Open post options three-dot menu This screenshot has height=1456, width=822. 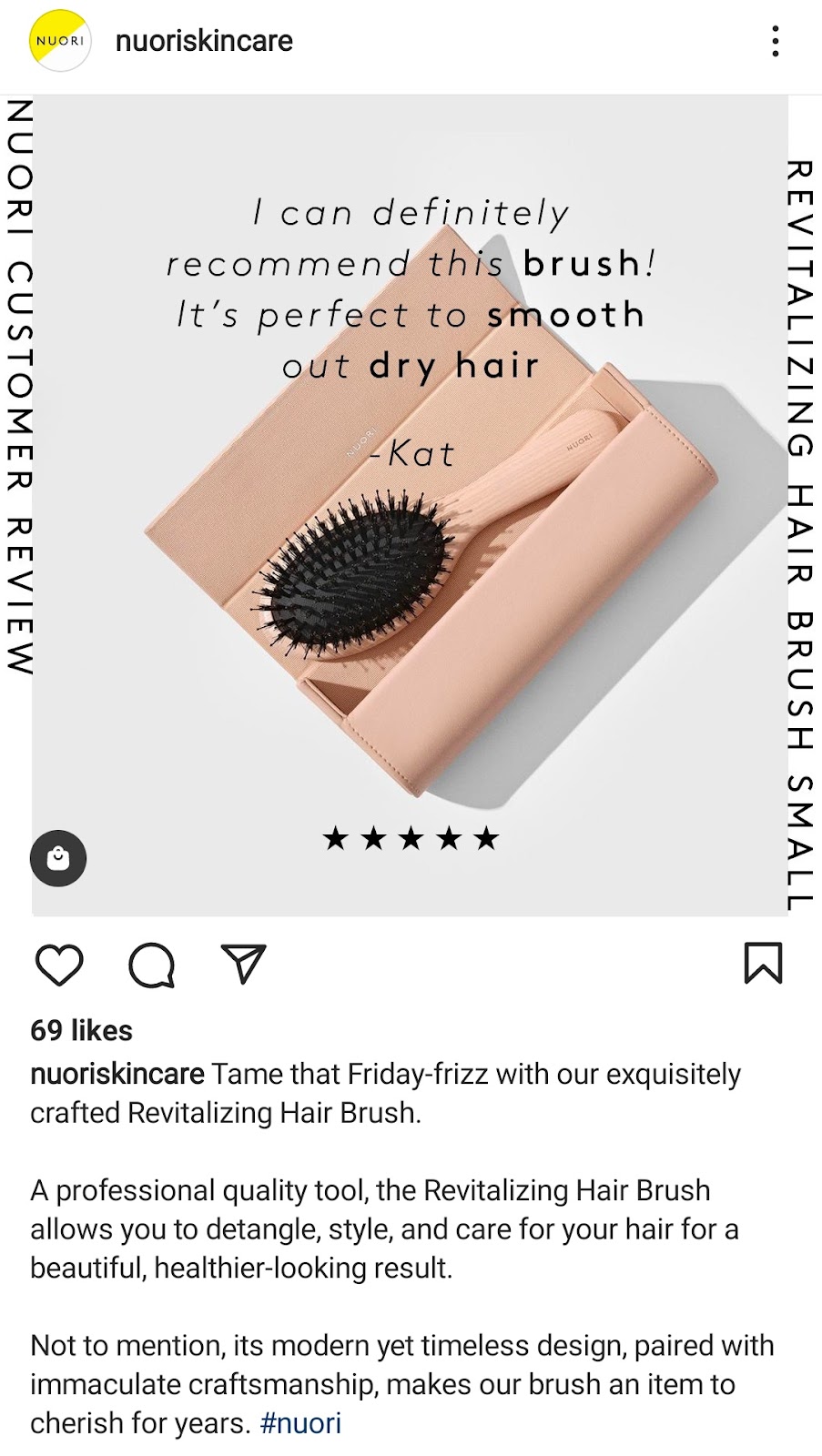[775, 41]
